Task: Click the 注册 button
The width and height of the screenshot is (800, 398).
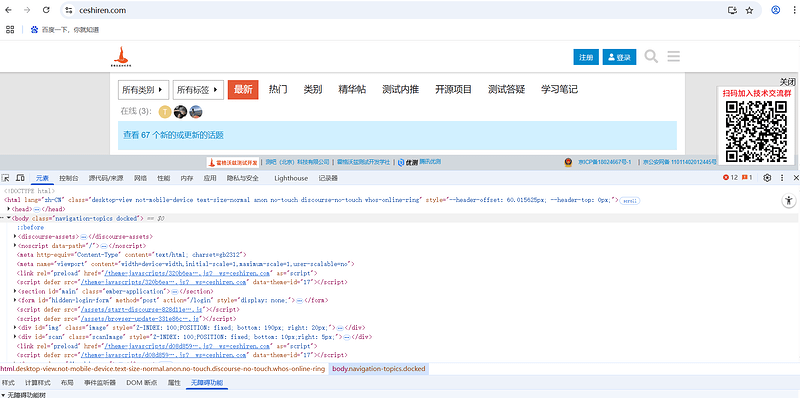Action: (586, 57)
